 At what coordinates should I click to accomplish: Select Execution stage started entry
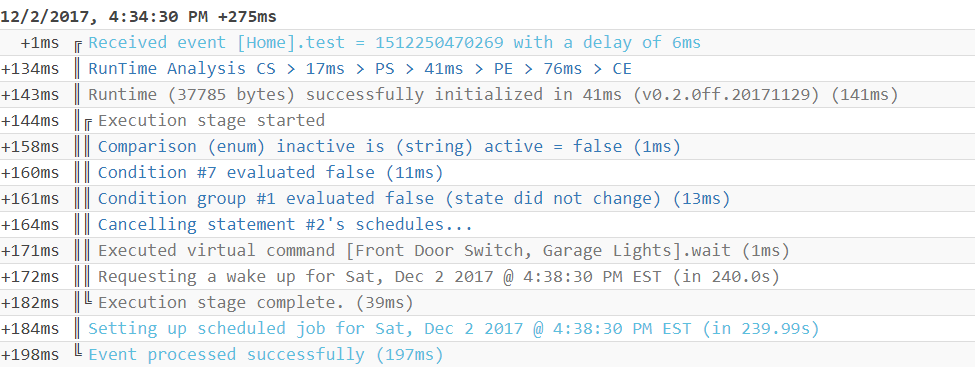(x=211, y=121)
